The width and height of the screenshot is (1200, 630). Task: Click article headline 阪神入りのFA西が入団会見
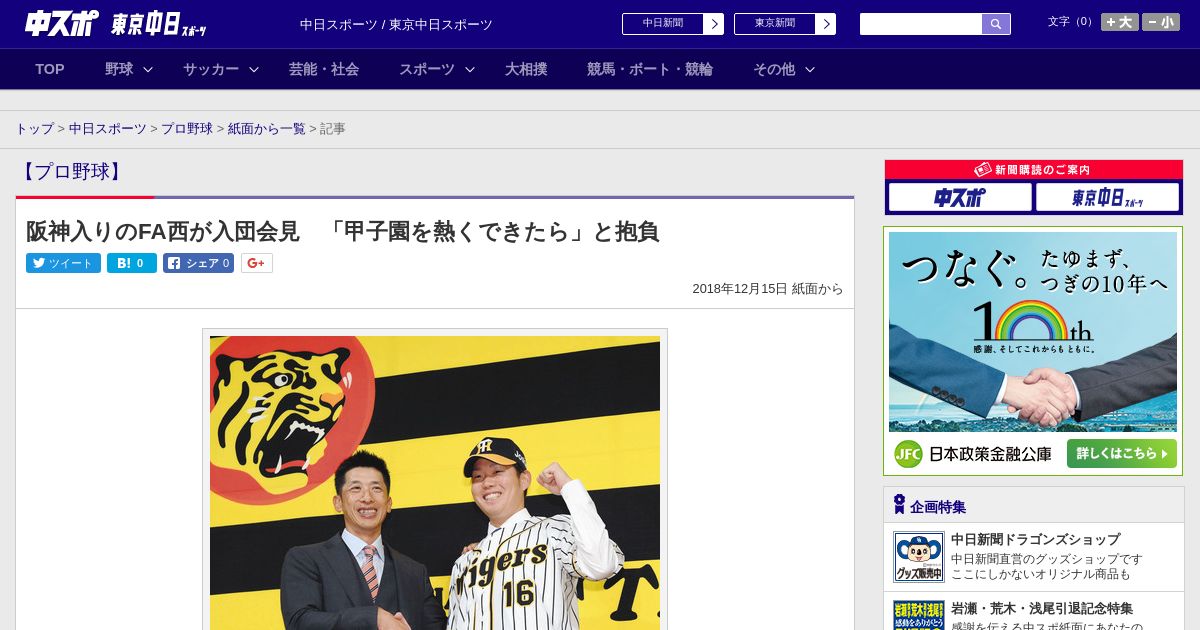point(343,231)
